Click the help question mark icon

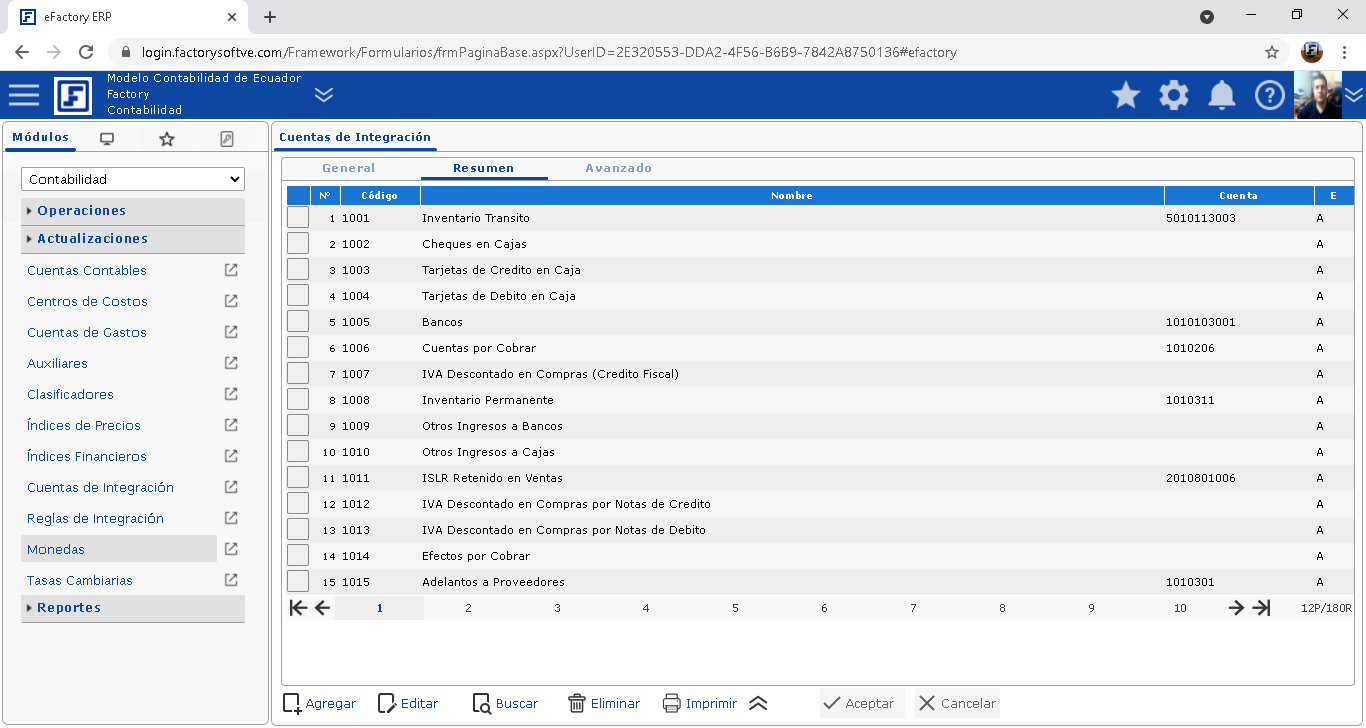(x=1269, y=95)
